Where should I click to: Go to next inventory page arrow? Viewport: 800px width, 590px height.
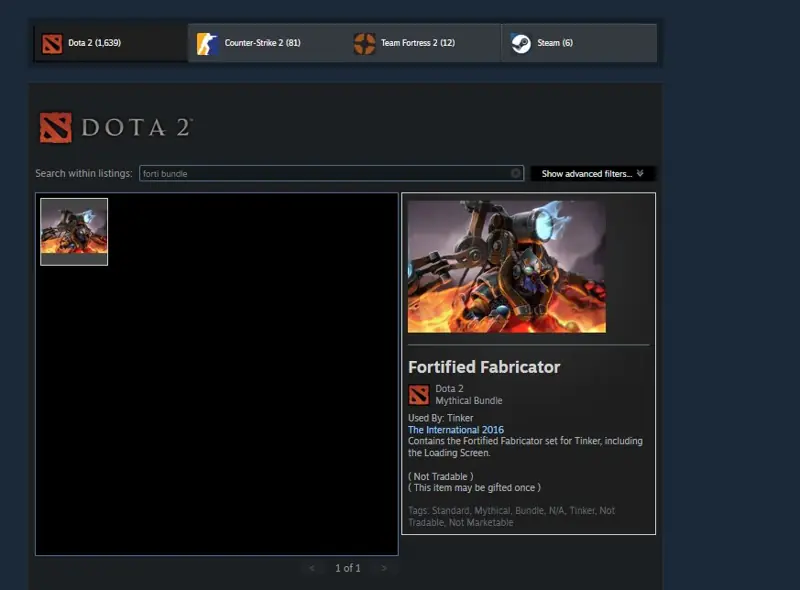click(384, 568)
